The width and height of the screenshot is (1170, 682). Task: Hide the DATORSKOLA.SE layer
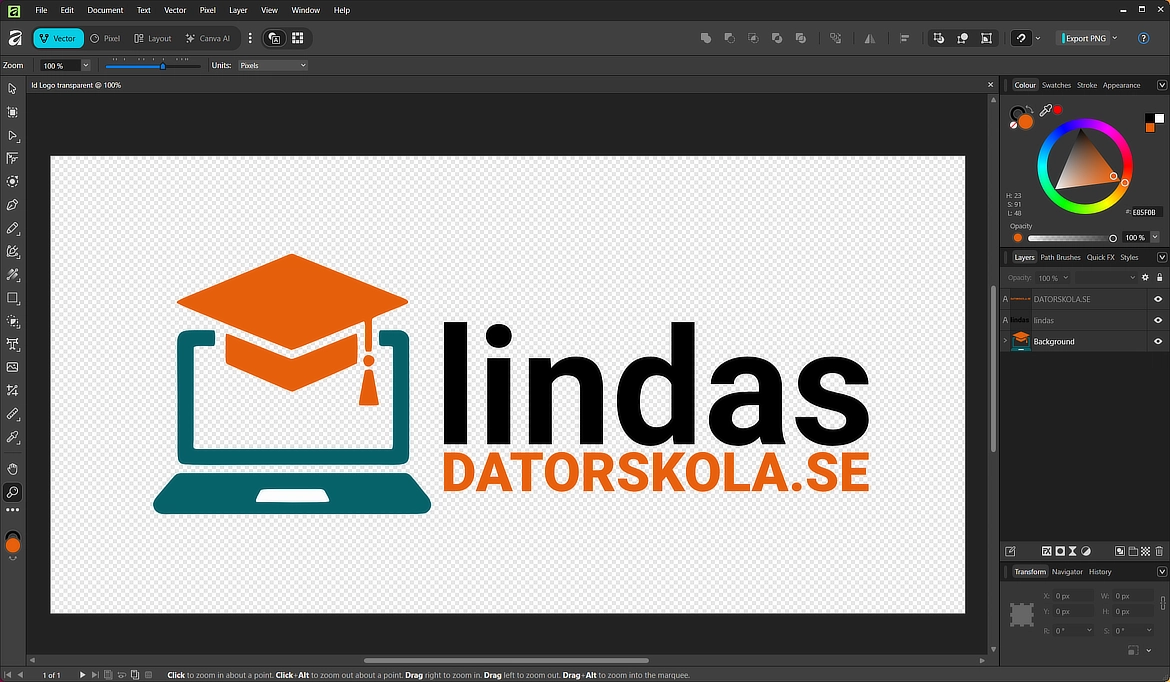click(x=1158, y=299)
